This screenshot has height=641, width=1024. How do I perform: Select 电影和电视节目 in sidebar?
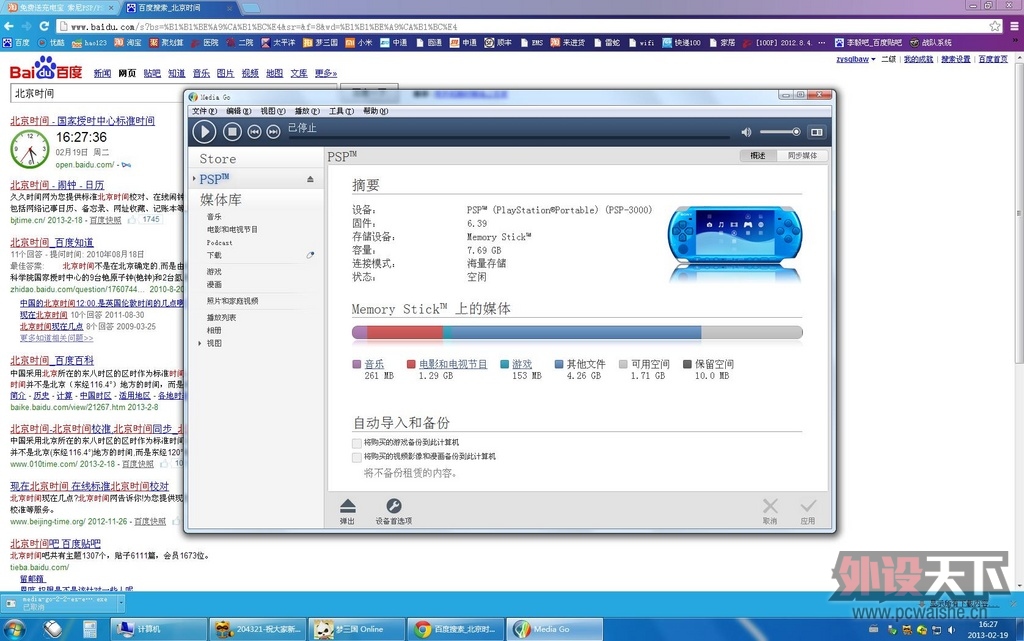(232, 230)
